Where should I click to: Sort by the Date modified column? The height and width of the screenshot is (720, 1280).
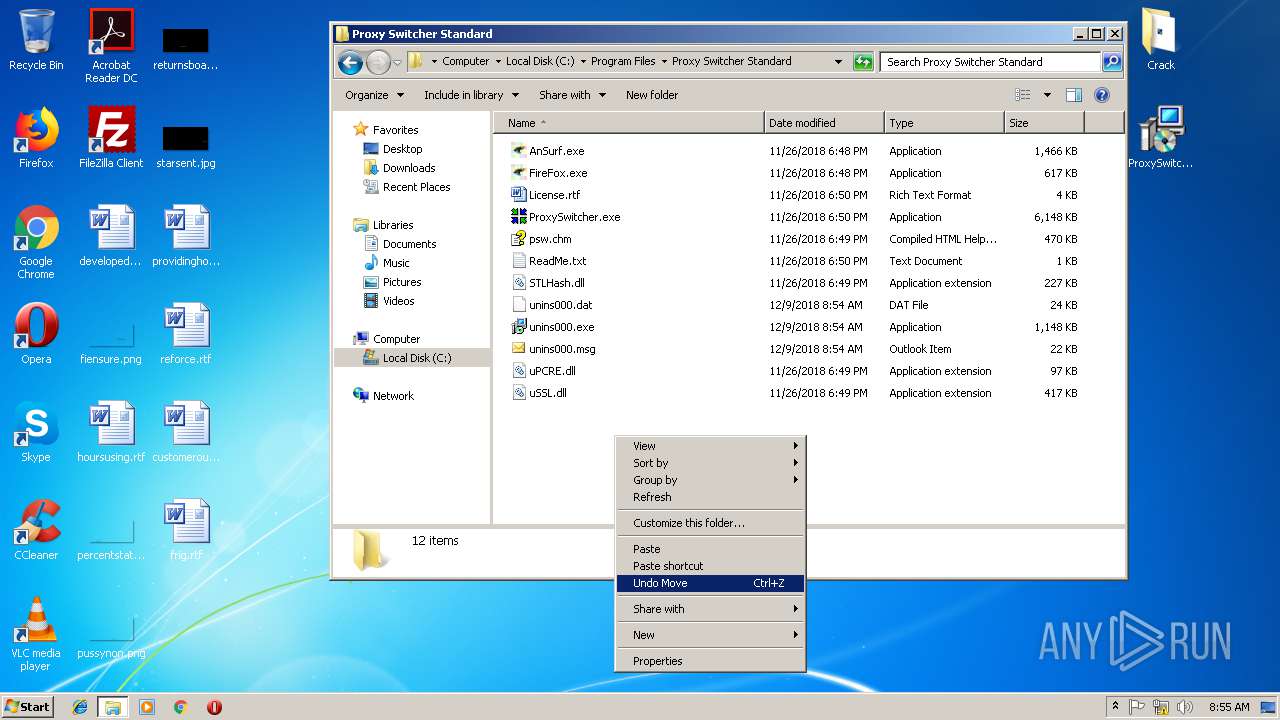824,123
